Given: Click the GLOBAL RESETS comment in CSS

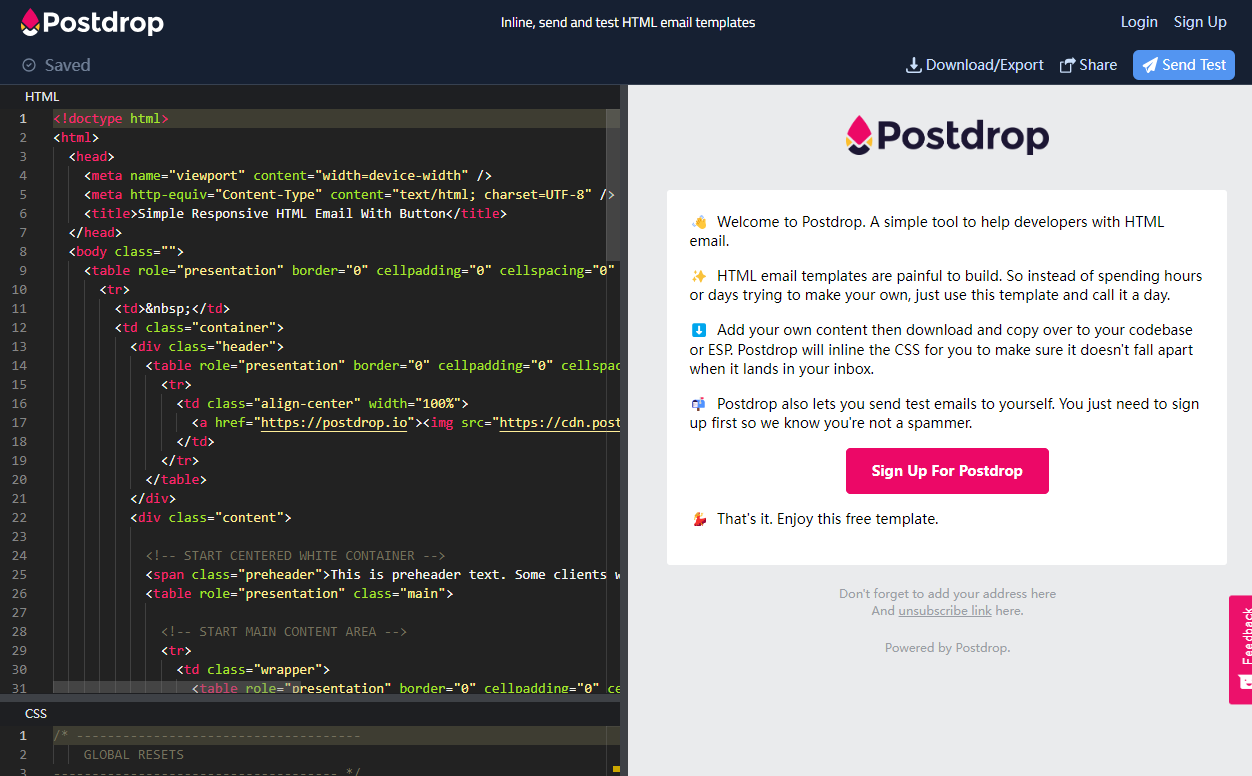Looking at the screenshot, I should click(x=134, y=754).
